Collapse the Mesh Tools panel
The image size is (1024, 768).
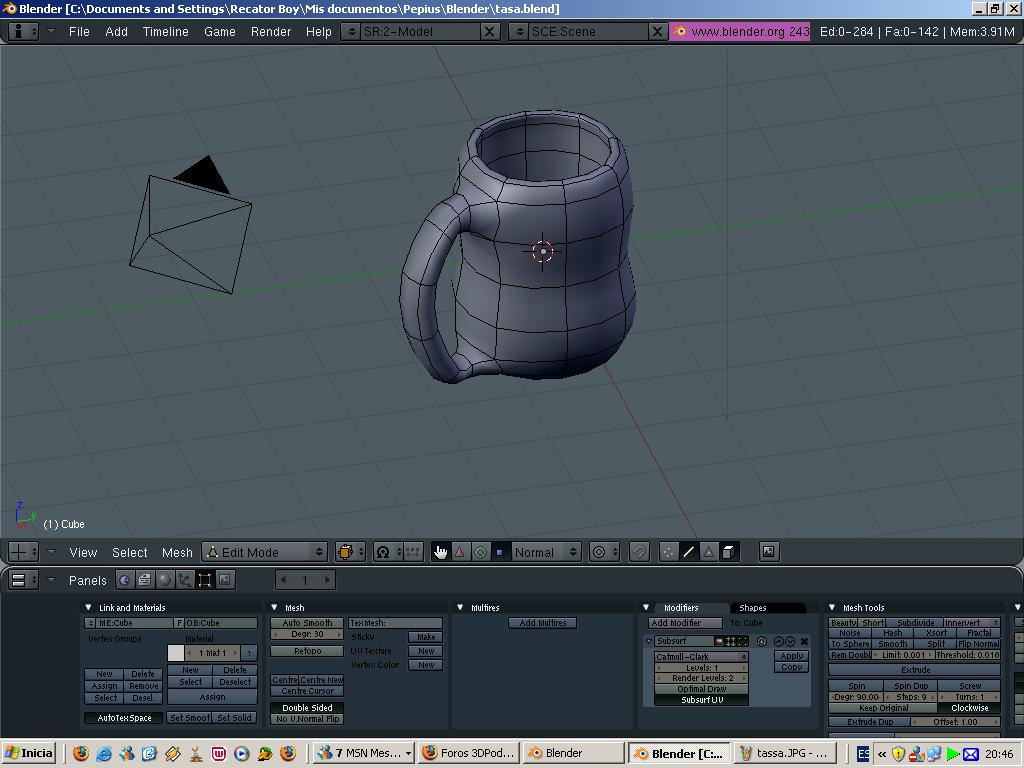point(832,607)
